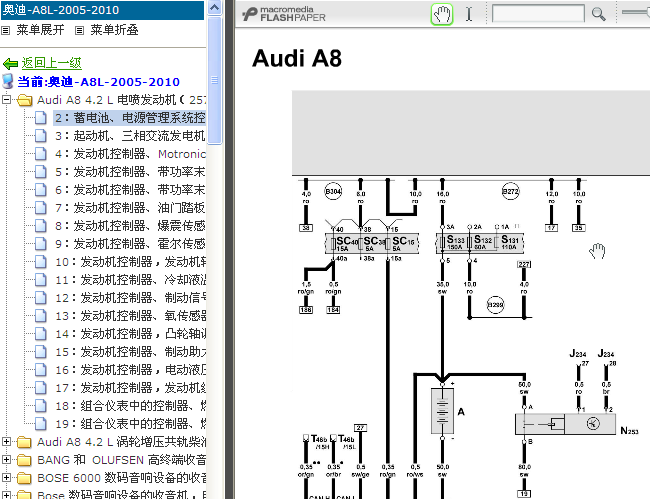Select the text selection I-beam tool
The image size is (650, 499).
coord(469,14)
